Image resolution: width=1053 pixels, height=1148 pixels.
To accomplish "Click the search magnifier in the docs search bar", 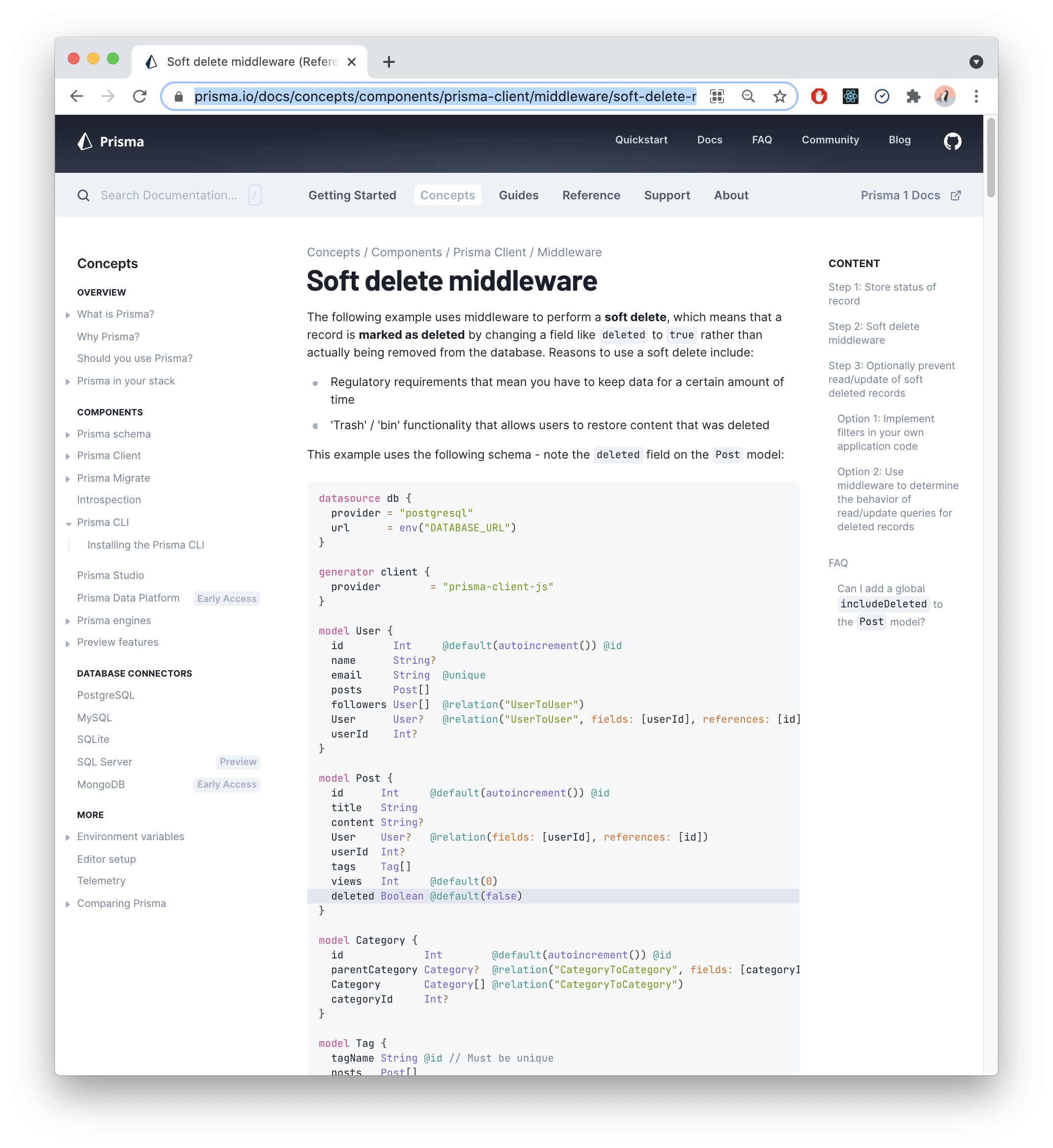I will [x=84, y=195].
